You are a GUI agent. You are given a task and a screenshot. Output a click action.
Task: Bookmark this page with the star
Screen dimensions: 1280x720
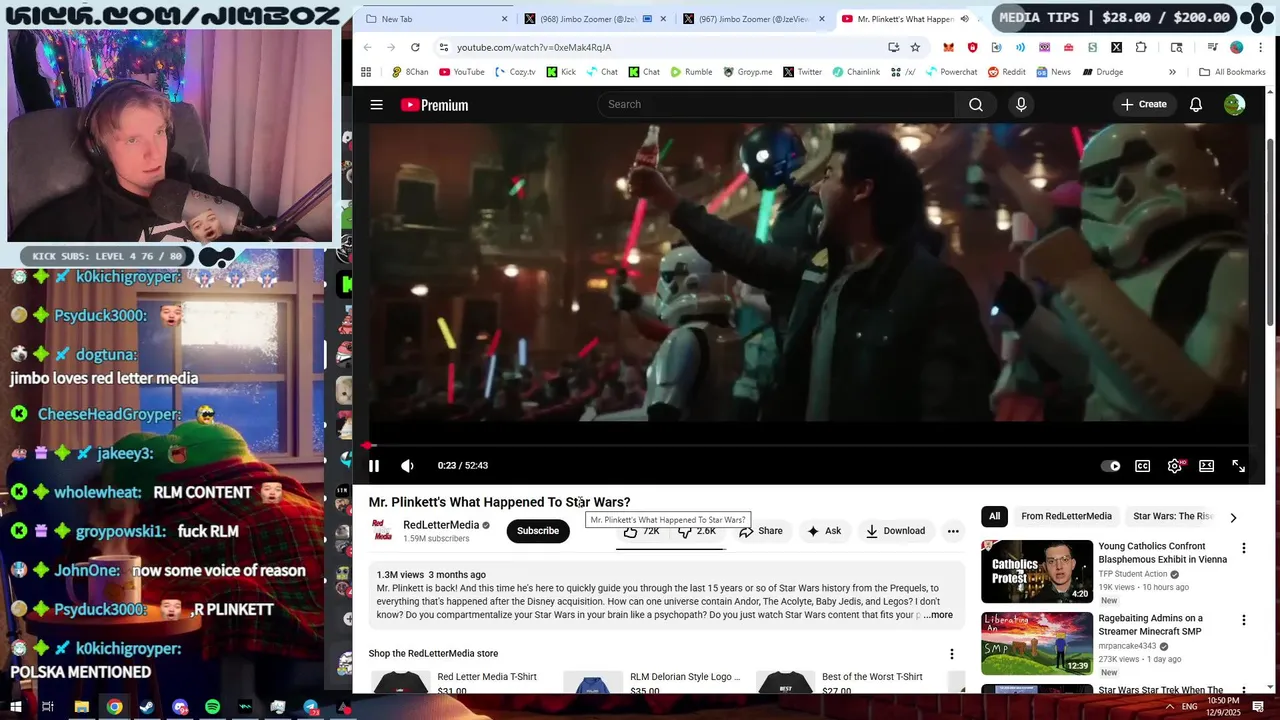pos(915,47)
